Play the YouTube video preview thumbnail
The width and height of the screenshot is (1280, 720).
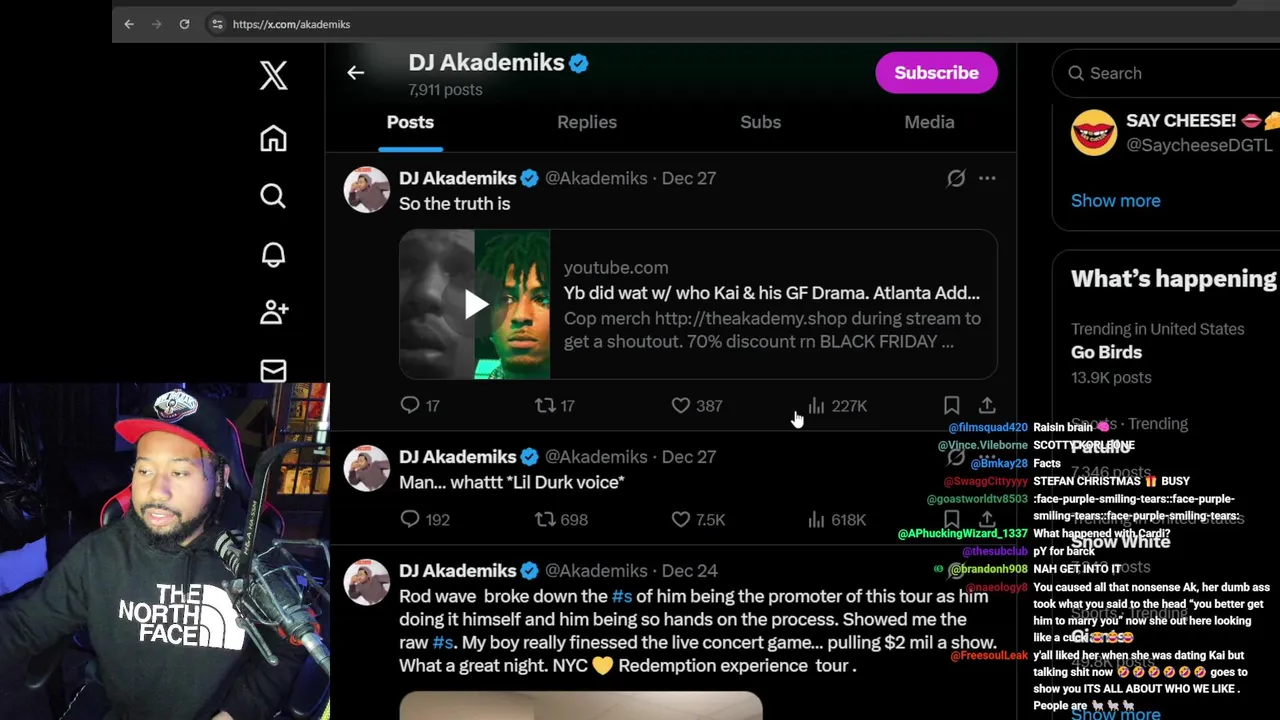(475, 305)
